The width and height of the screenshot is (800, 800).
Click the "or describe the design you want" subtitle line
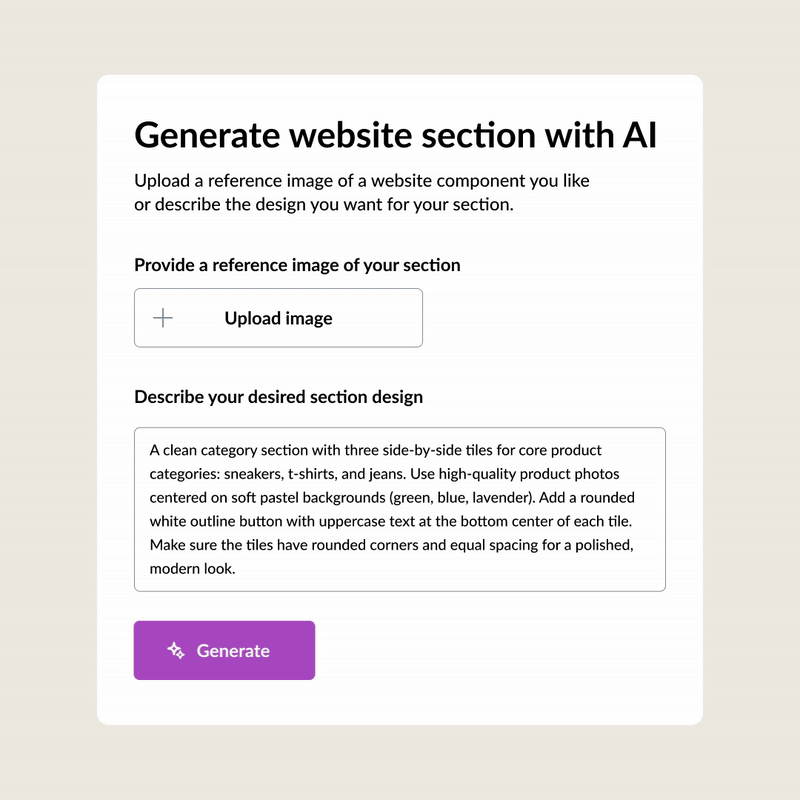(x=324, y=205)
